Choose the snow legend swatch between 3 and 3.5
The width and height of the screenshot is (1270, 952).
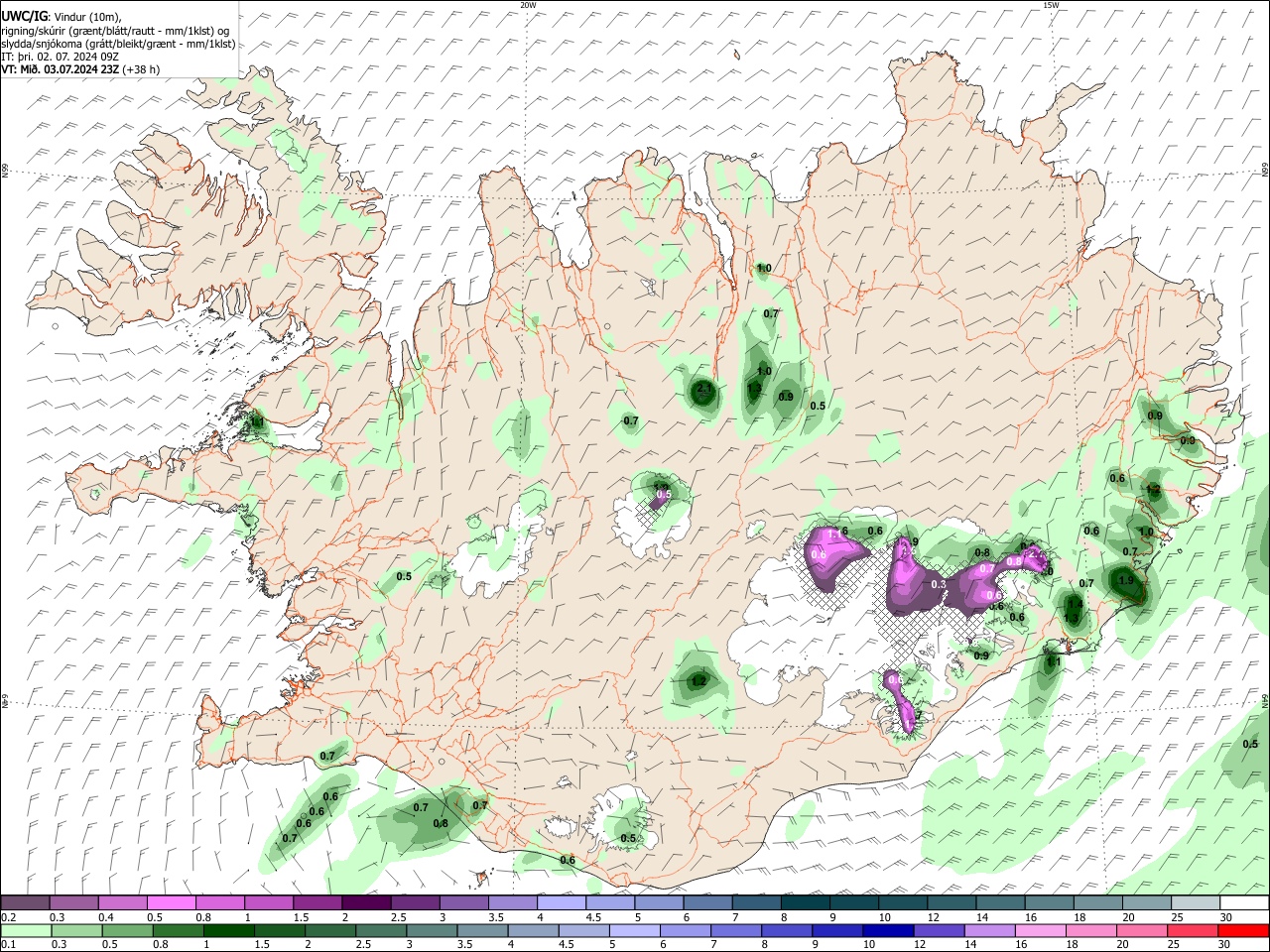tap(463, 903)
